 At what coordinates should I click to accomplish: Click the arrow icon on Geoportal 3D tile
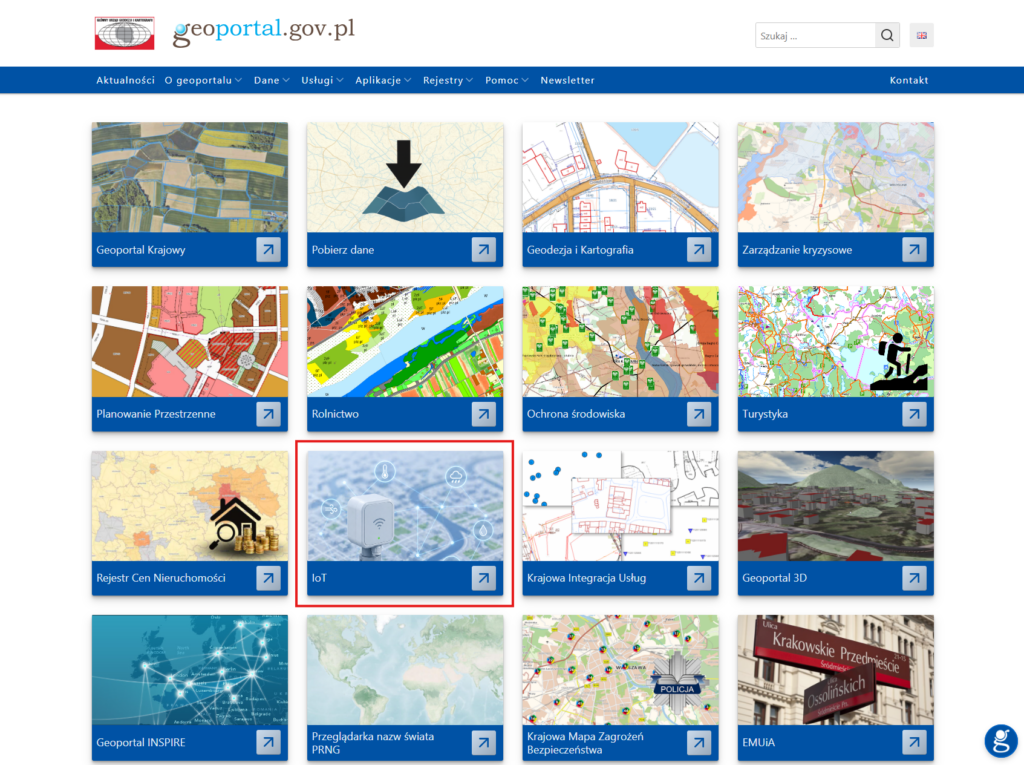913,578
